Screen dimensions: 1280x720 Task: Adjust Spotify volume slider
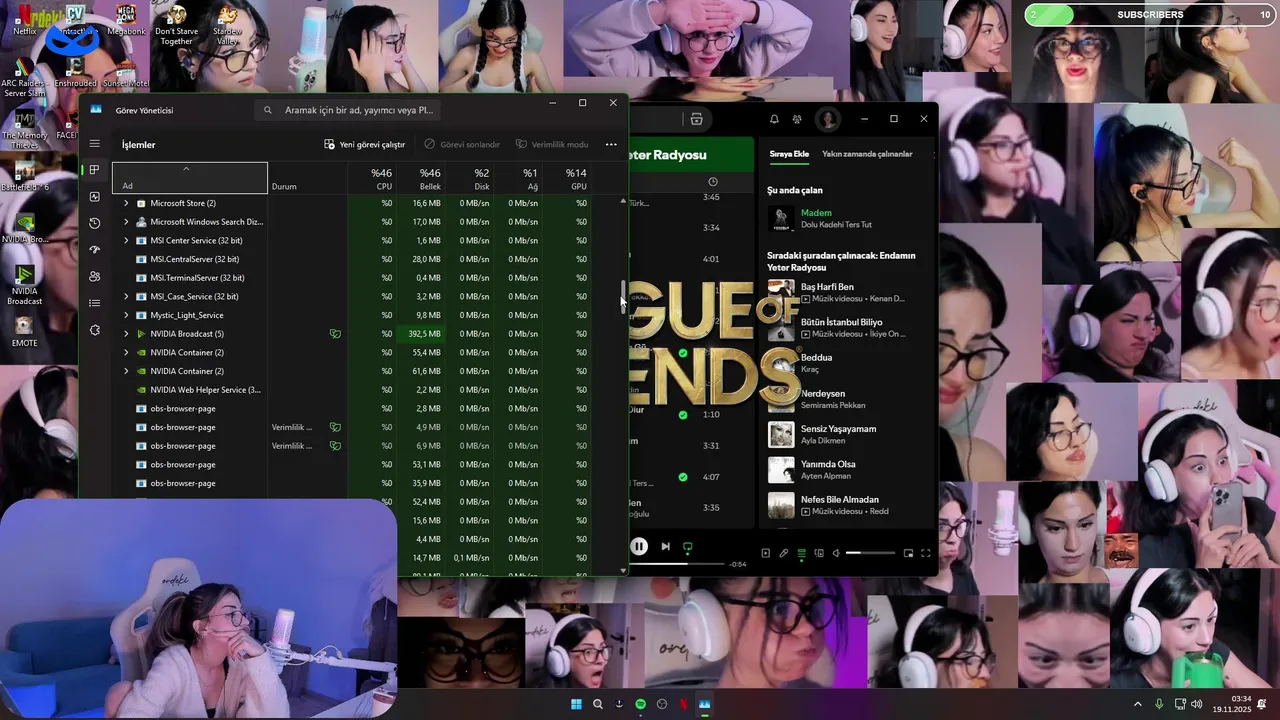[x=870, y=553]
